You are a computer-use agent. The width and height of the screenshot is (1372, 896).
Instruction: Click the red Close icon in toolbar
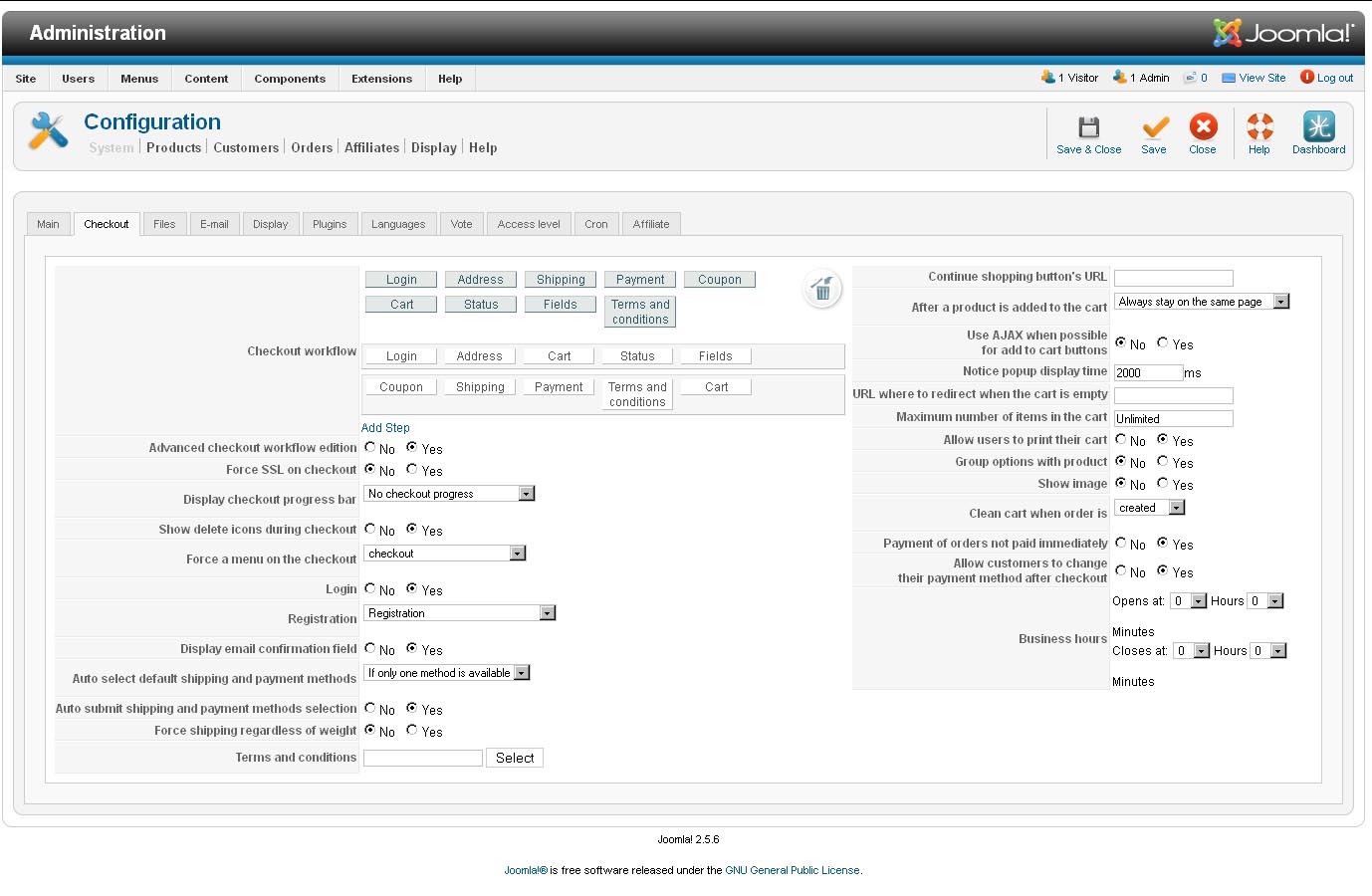(x=1203, y=126)
